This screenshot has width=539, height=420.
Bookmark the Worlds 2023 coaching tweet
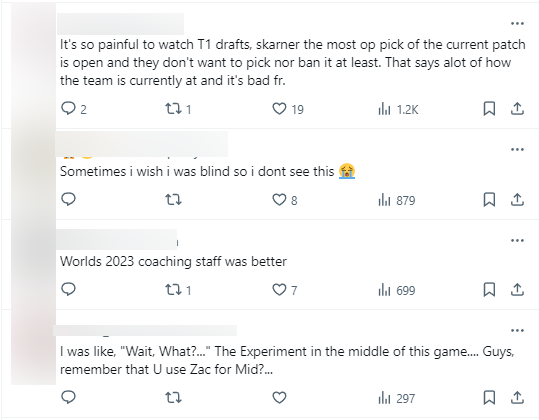click(x=489, y=290)
